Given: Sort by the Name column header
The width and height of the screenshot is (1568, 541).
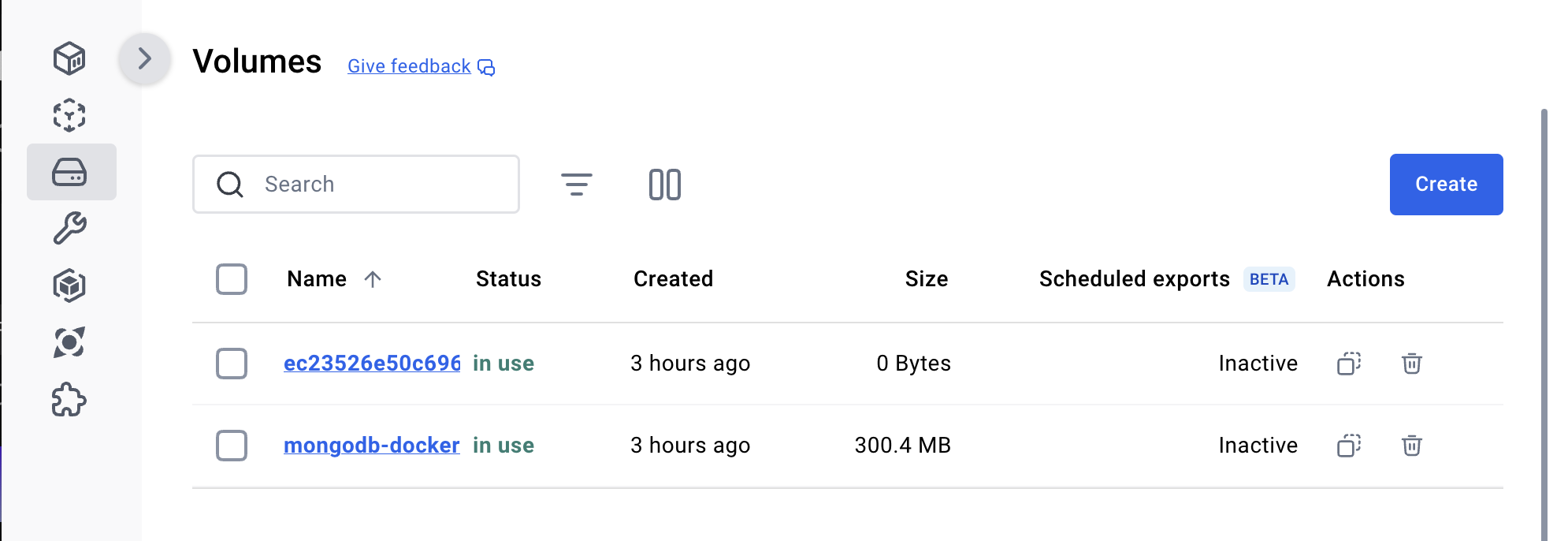Looking at the screenshot, I should point(317,279).
